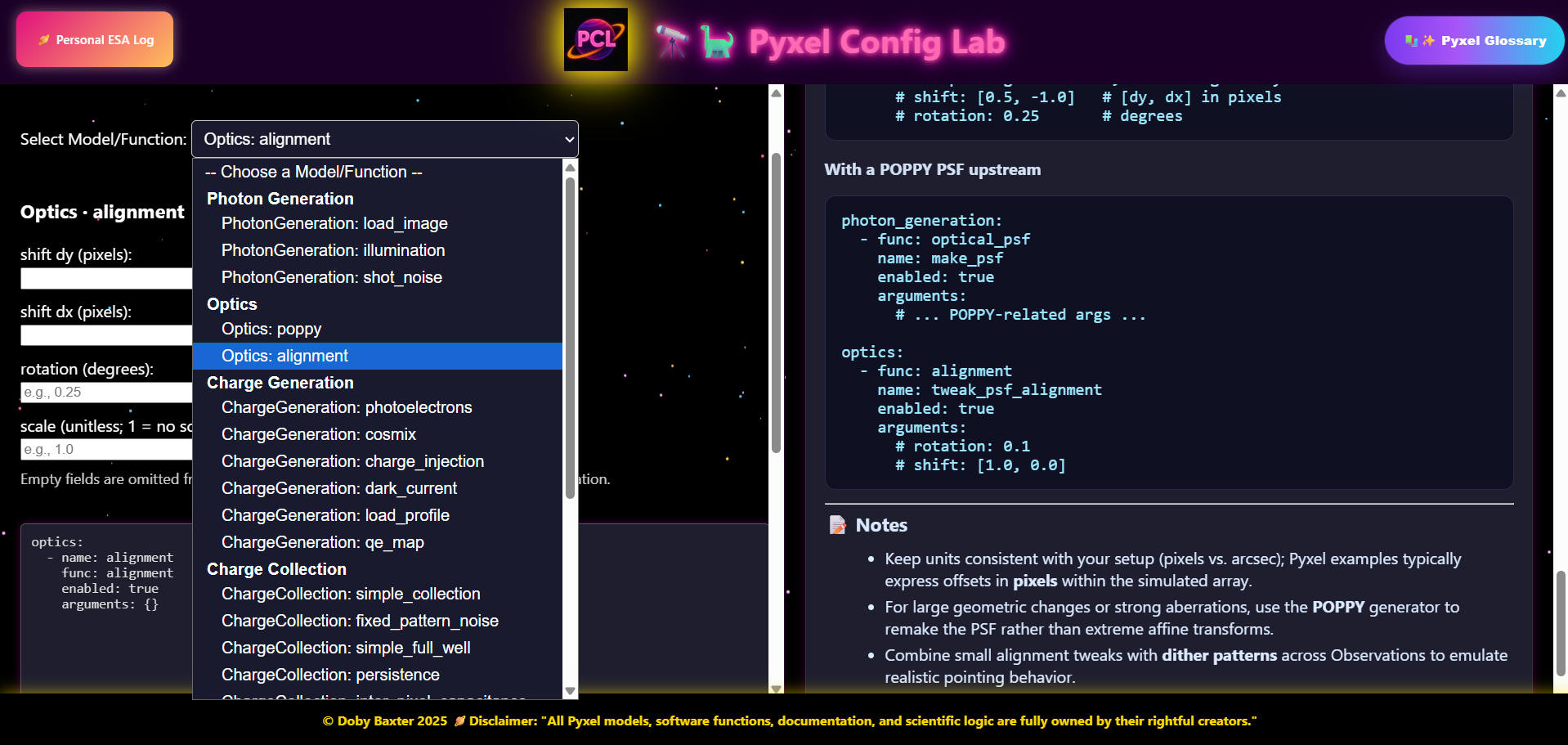This screenshot has width=1568, height=745.
Task: Click the Notes document icon
Action: (837, 525)
